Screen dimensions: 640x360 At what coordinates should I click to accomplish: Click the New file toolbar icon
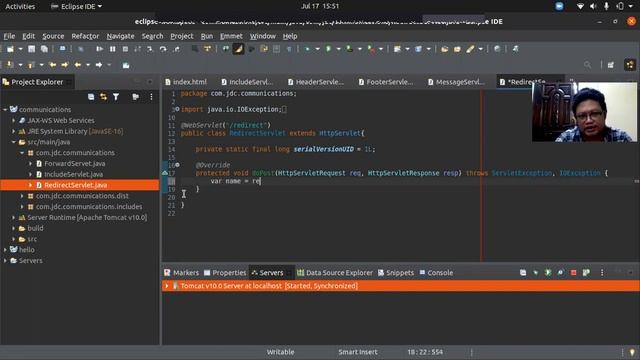coord(10,49)
